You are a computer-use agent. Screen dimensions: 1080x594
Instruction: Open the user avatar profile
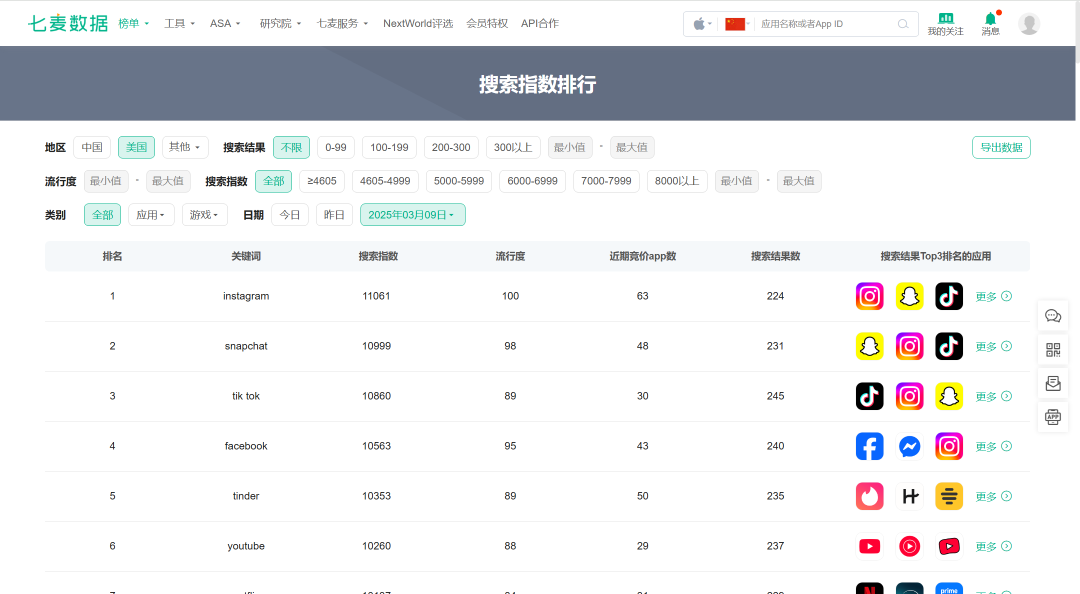click(1029, 23)
